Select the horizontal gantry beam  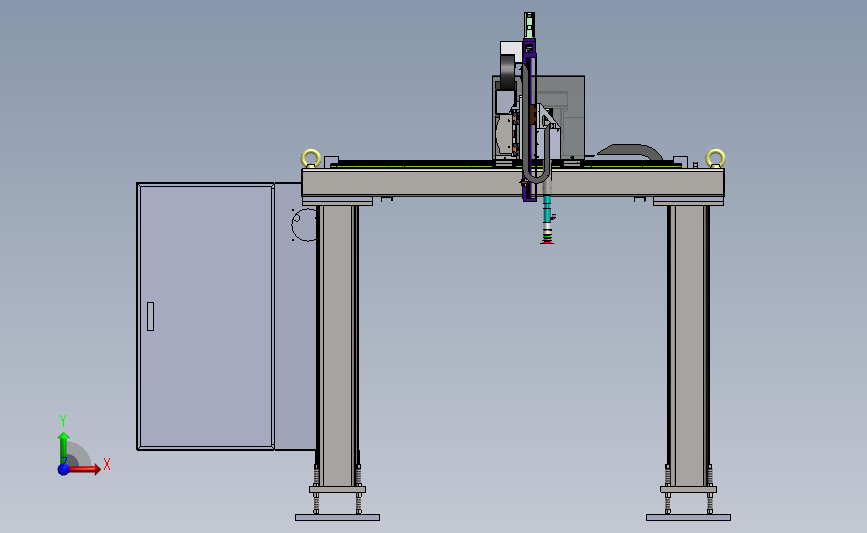click(x=513, y=182)
